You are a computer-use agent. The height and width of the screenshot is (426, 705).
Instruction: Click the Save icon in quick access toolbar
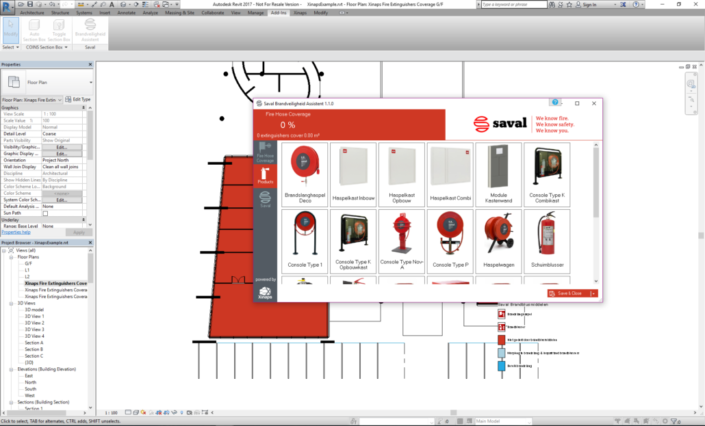(30, 4)
